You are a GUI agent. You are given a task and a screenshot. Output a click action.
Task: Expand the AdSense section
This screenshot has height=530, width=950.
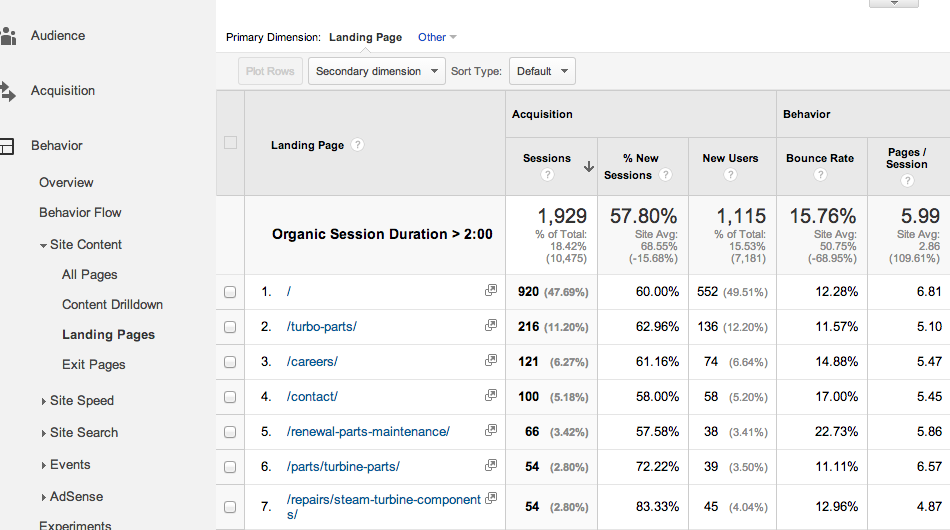pyautogui.click(x=43, y=497)
